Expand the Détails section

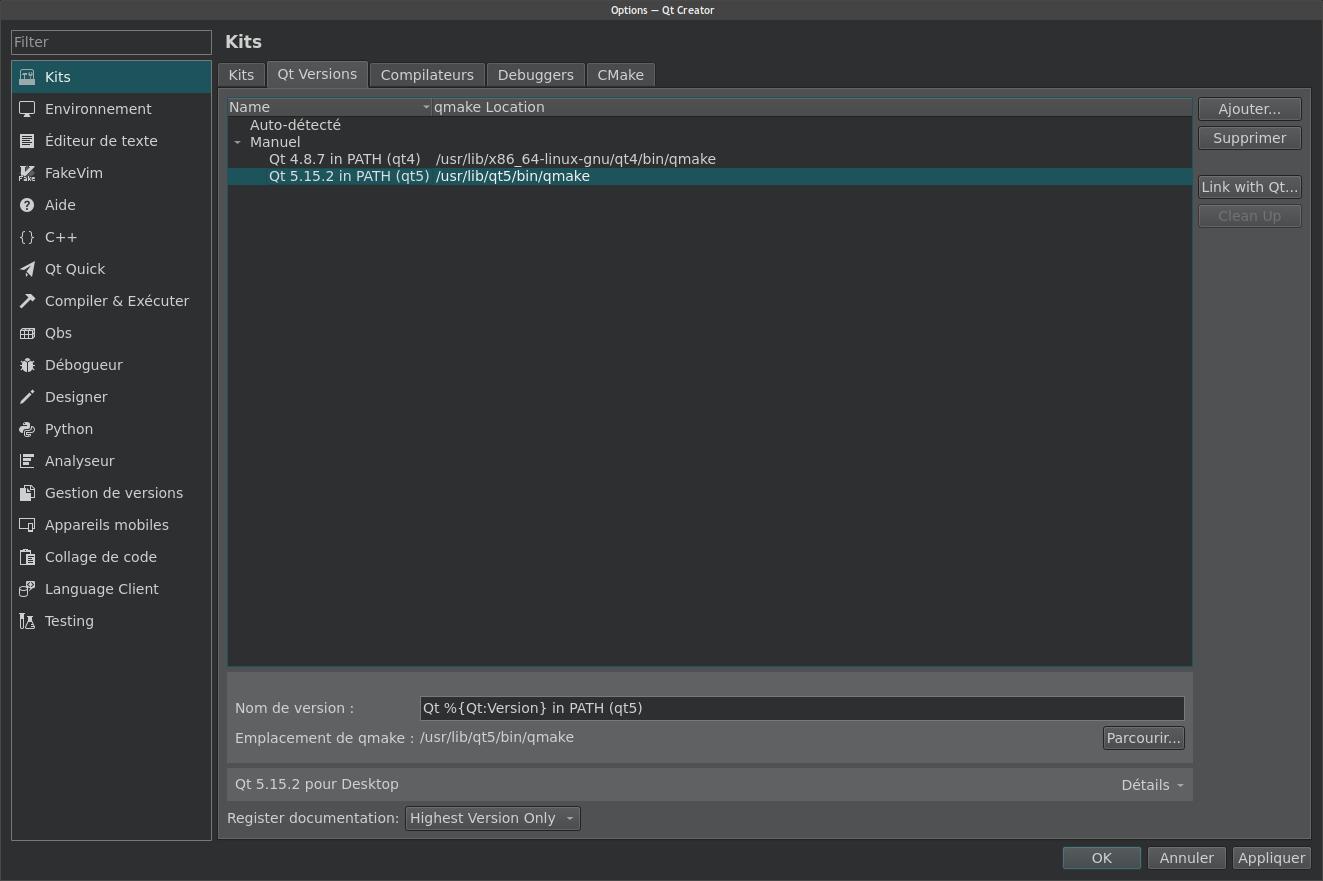1153,785
